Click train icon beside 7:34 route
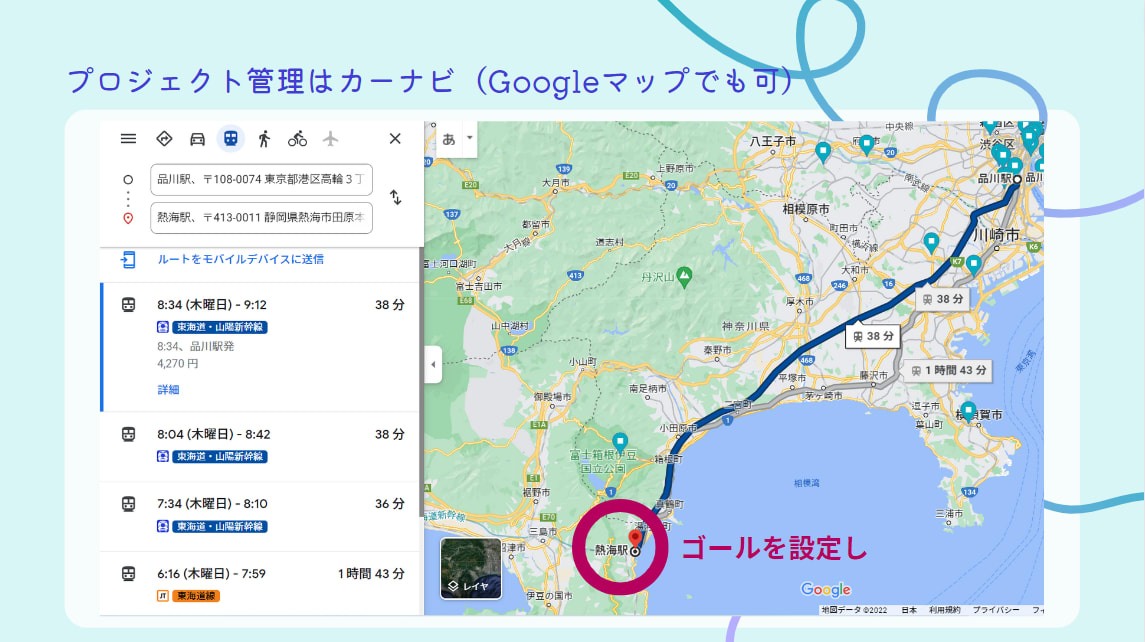Viewport: 1145px width, 642px height. coord(129,504)
